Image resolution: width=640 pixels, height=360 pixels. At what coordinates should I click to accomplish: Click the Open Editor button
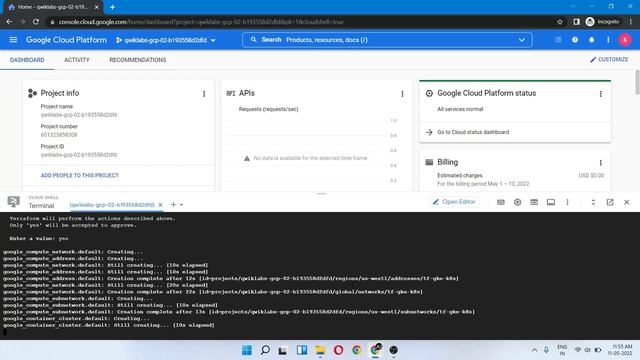coord(454,202)
